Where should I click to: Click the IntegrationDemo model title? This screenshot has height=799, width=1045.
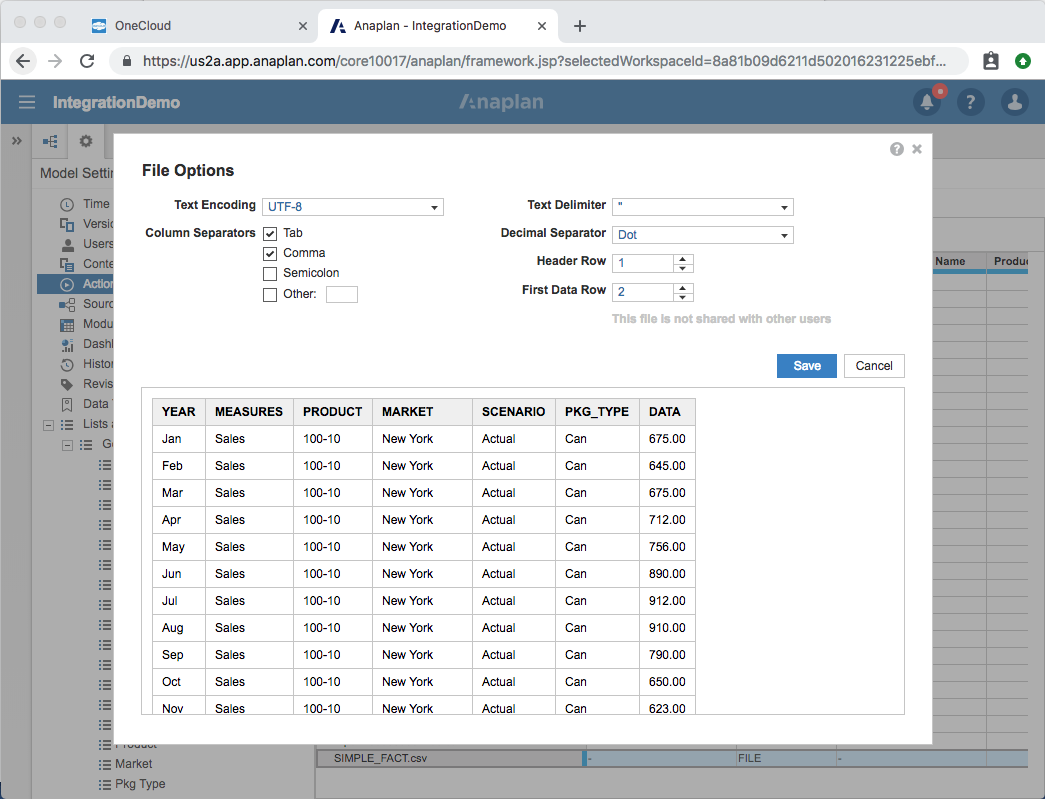(x=116, y=102)
